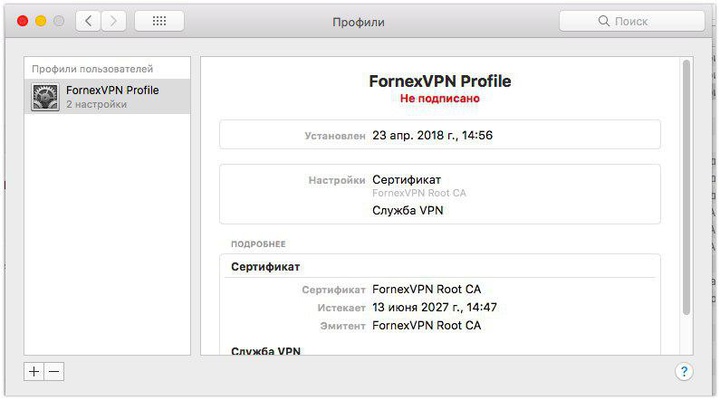
Task: Click the magnifier icon in search
Action: (604, 21)
